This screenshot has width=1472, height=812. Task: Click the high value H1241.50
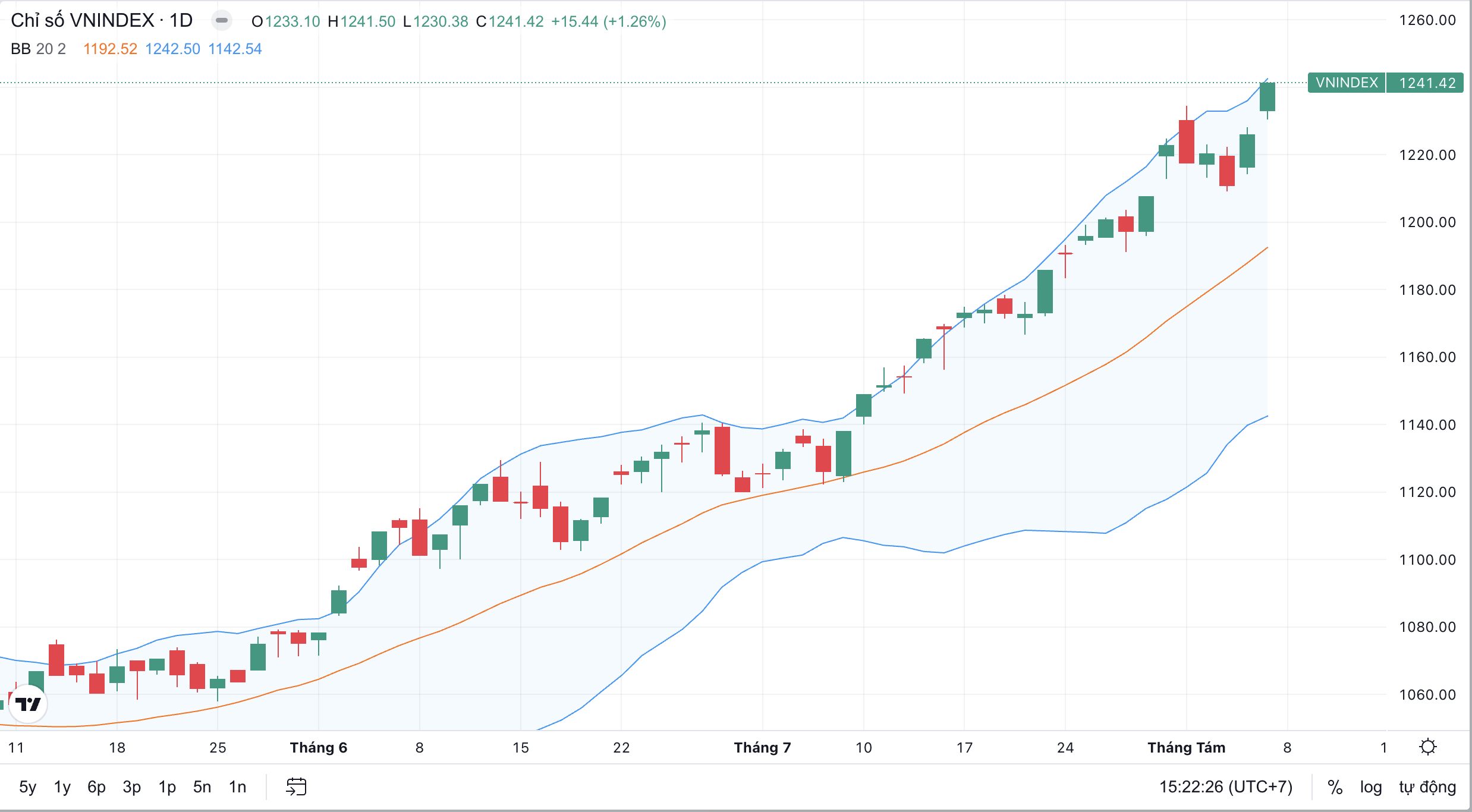point(361,21)
